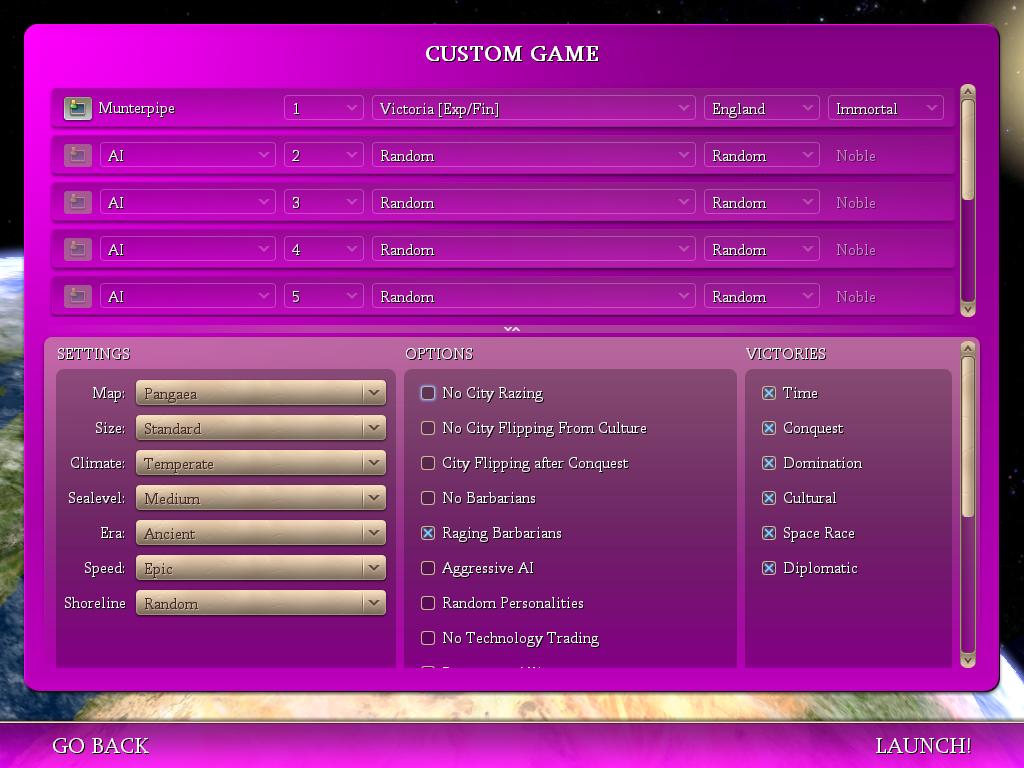Screen dimensions: 1024x768
Task: Click the settings panel scrollbar thumb
Action: [968, 436]
